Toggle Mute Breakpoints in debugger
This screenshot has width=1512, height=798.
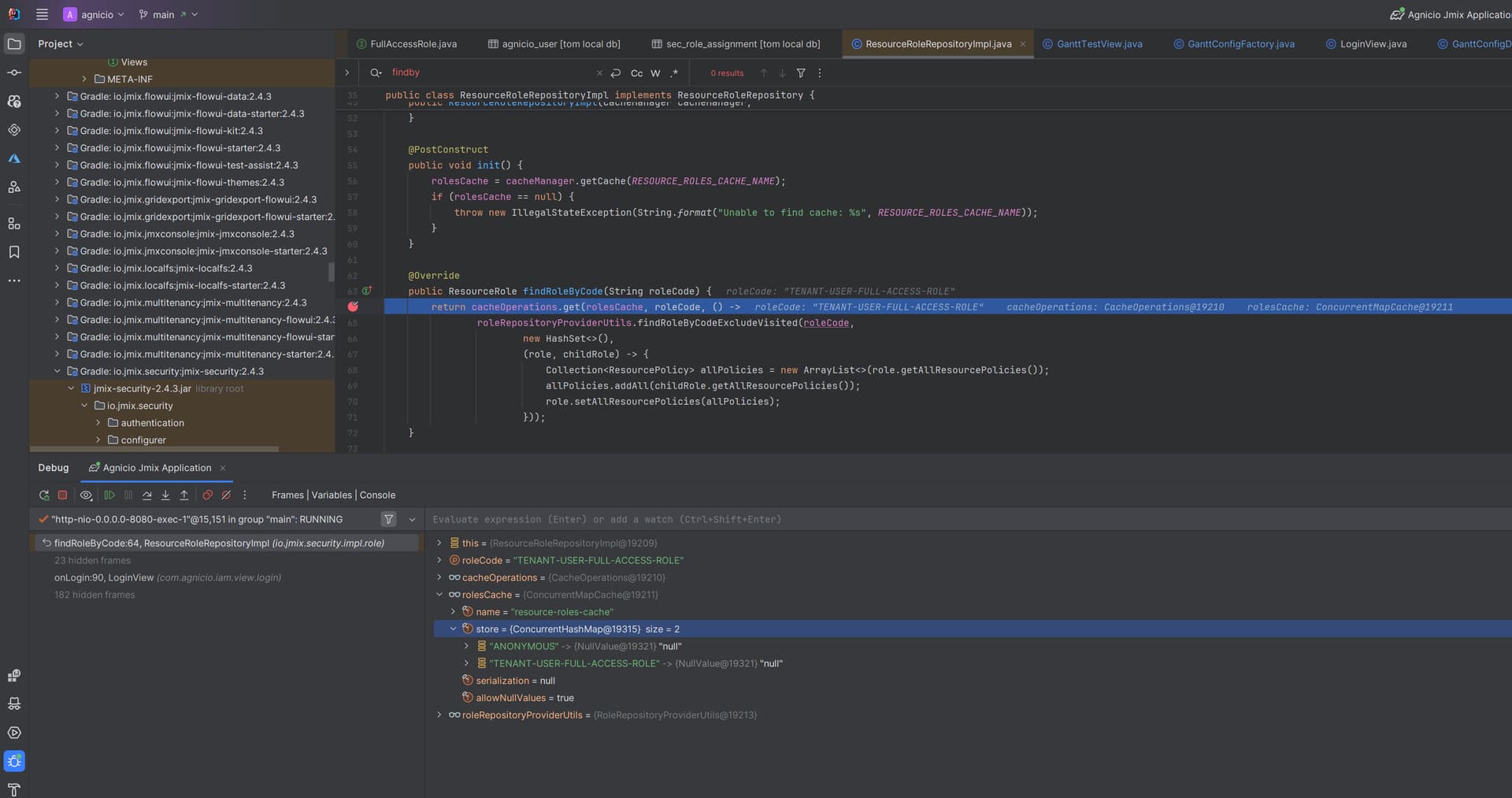coord(226,496)
